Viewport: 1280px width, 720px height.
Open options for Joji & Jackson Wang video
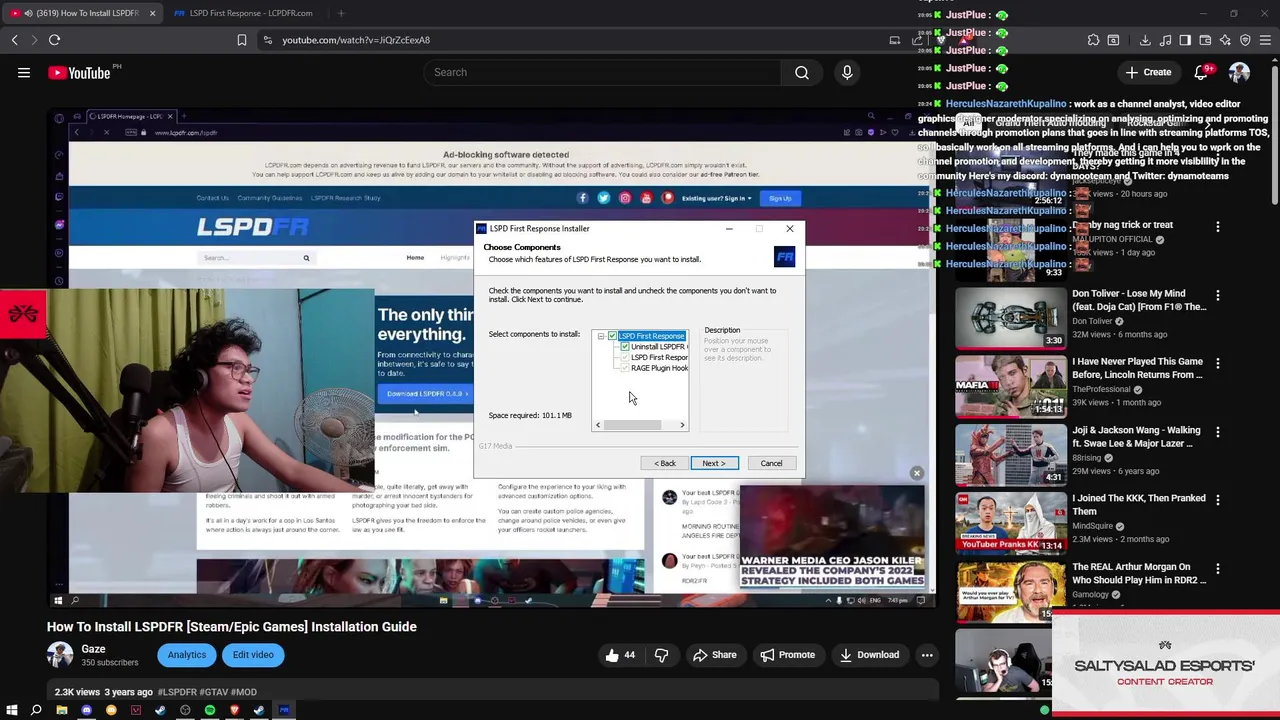coord(1217,432)
